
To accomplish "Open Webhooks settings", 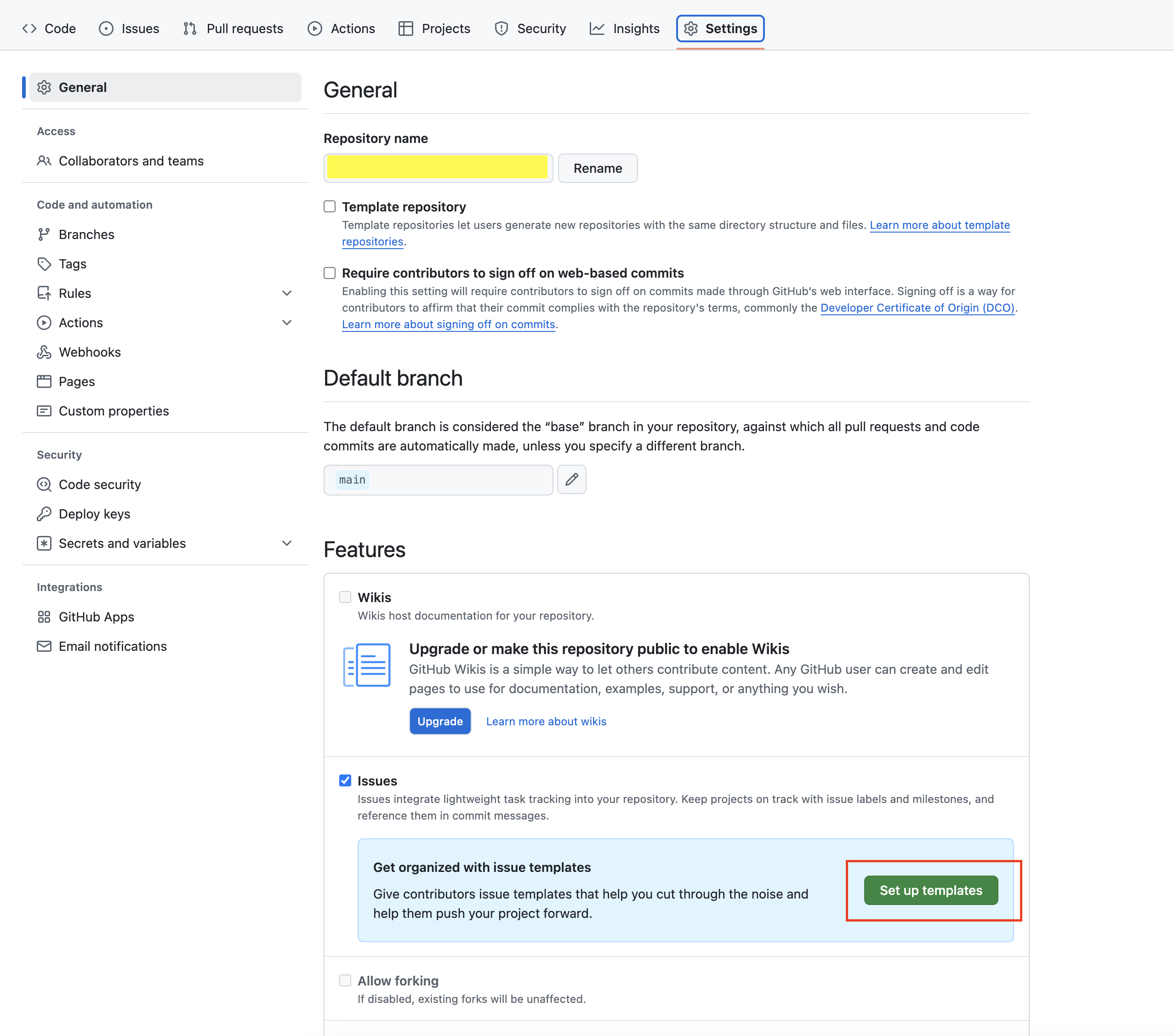I will pyautogui.click(x=90, y=352).
